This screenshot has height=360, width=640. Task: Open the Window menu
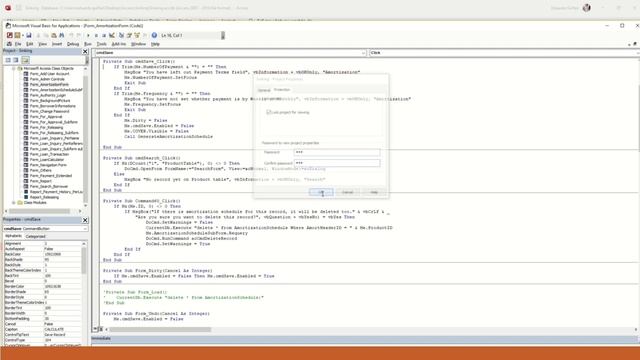point(138,44)
